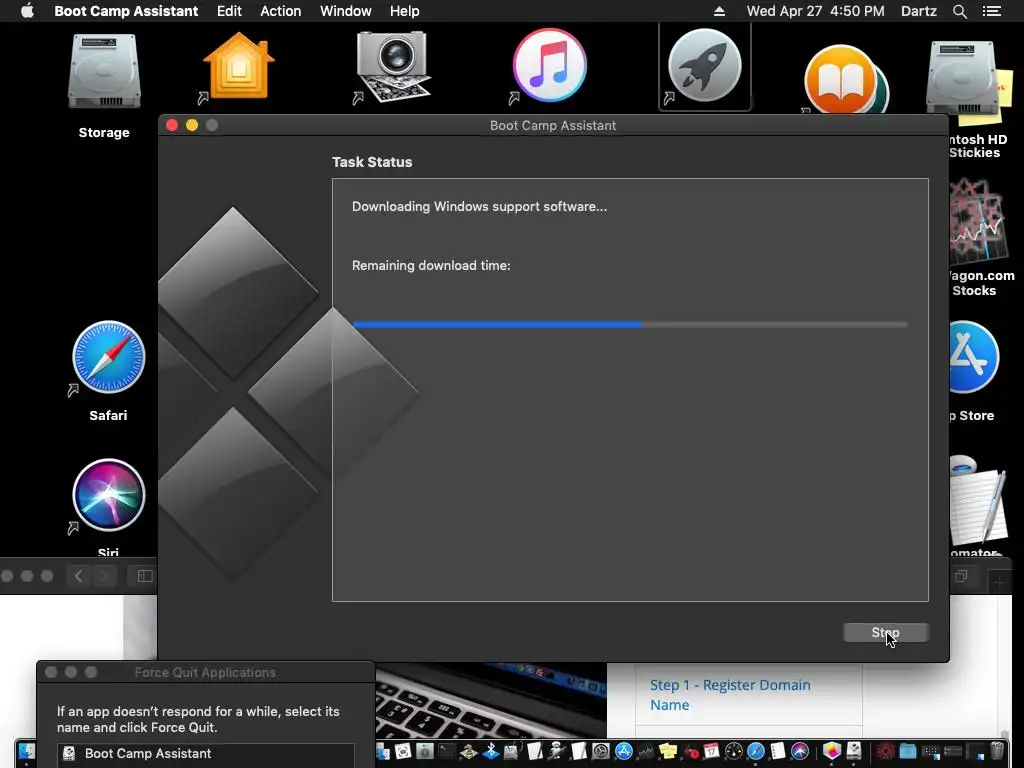Toggle the sidebar button in browser window
1024x768 pixels.
145,576
